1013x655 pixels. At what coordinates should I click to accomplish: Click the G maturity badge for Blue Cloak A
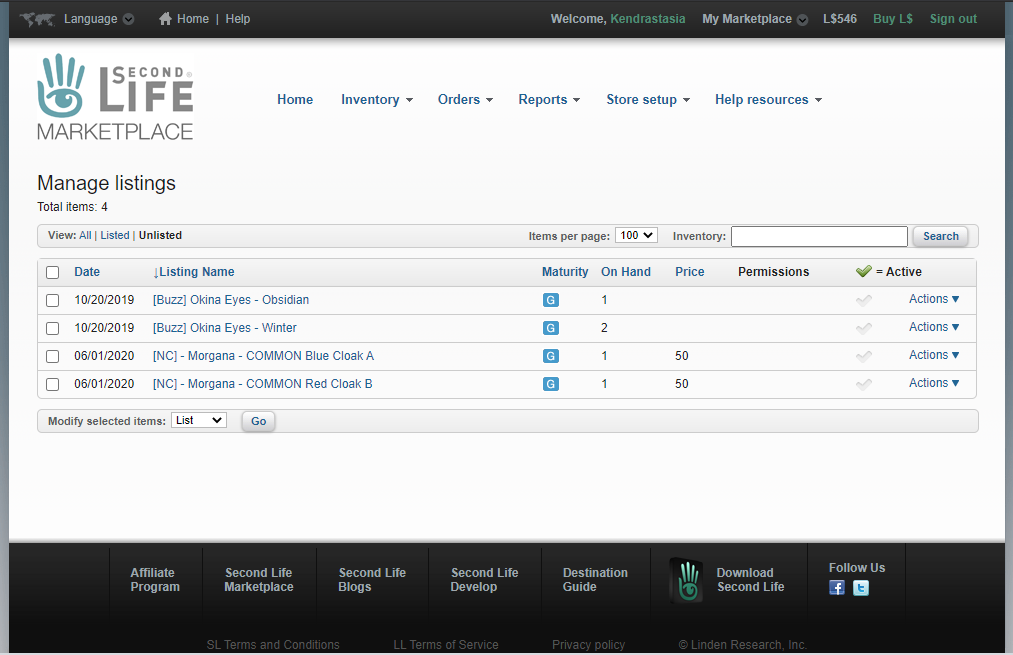click(550, 356)
